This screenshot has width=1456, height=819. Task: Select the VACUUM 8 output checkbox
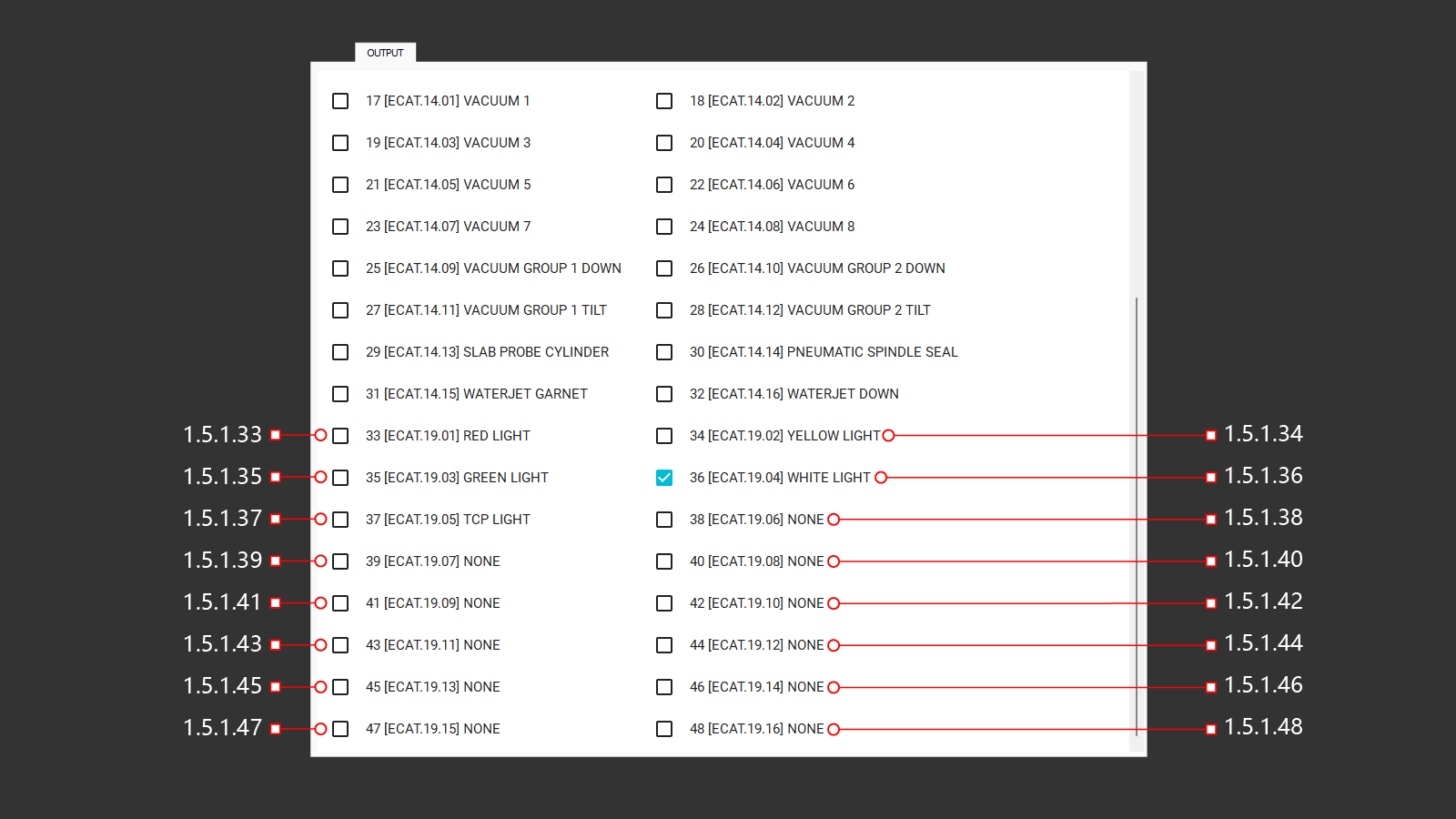(x=664, y=227)
